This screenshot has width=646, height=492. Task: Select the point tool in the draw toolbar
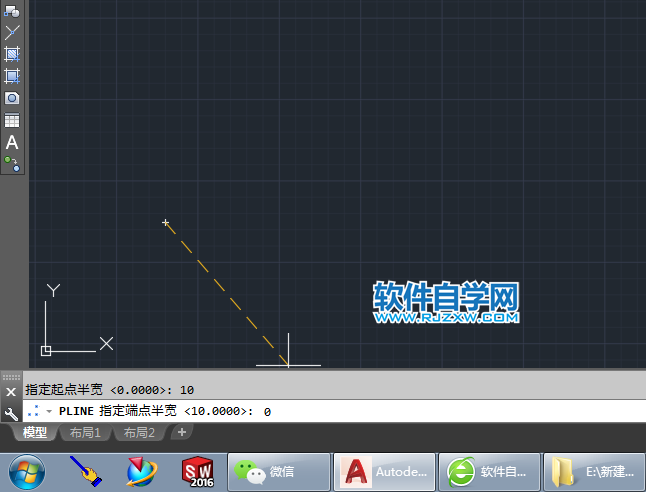[12, 32]
